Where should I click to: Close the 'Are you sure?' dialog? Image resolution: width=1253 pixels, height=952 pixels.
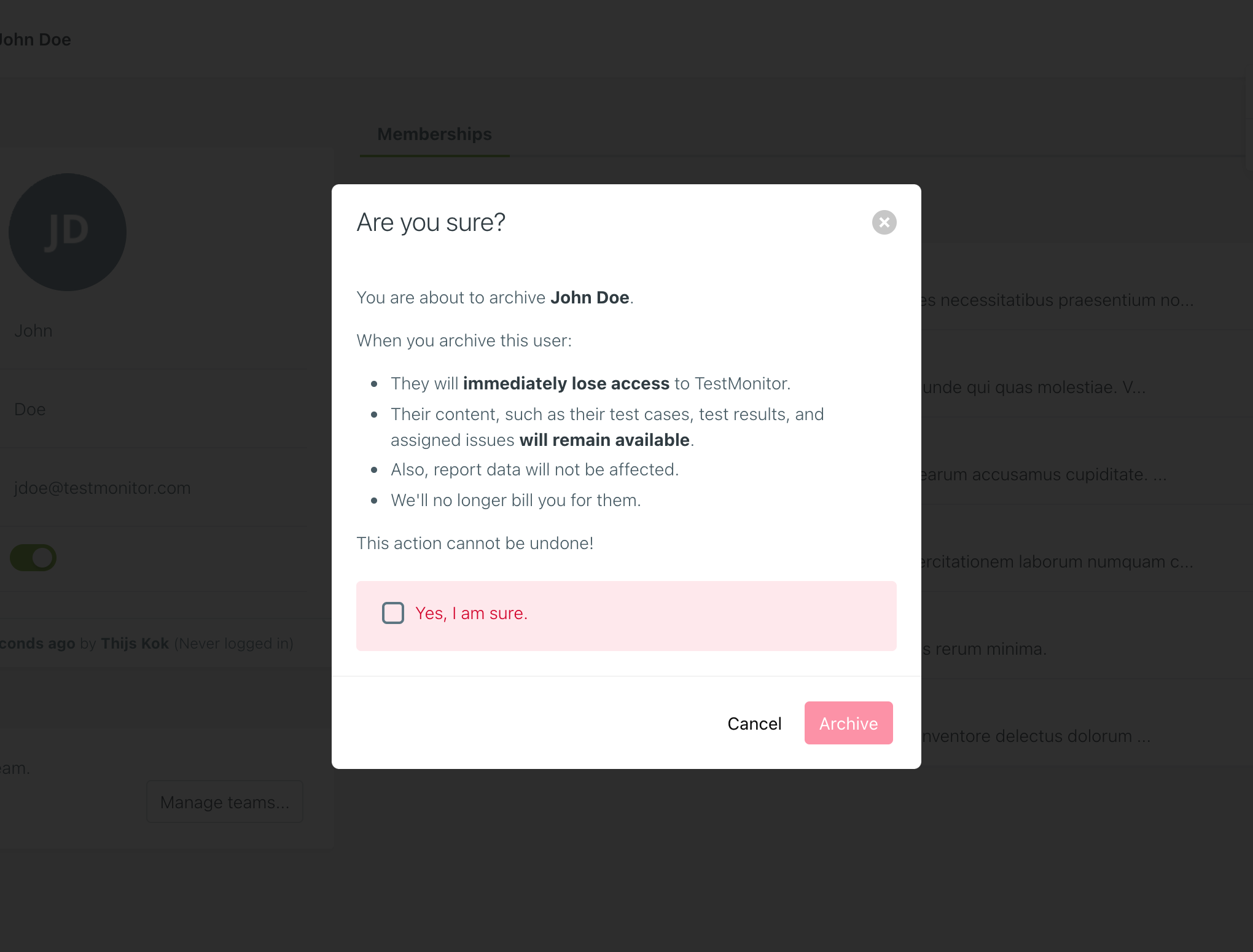(x=884, y=222)
